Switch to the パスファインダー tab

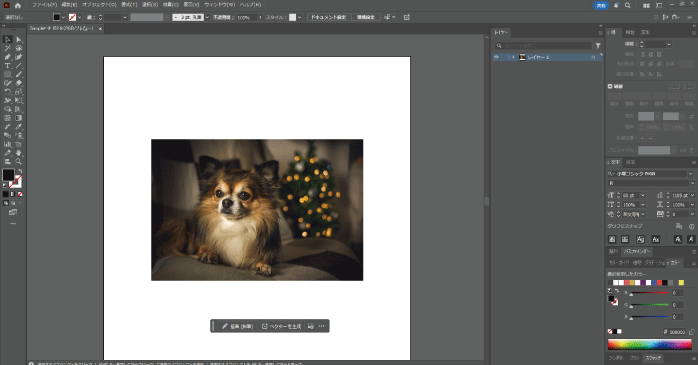tap(637, 251)
